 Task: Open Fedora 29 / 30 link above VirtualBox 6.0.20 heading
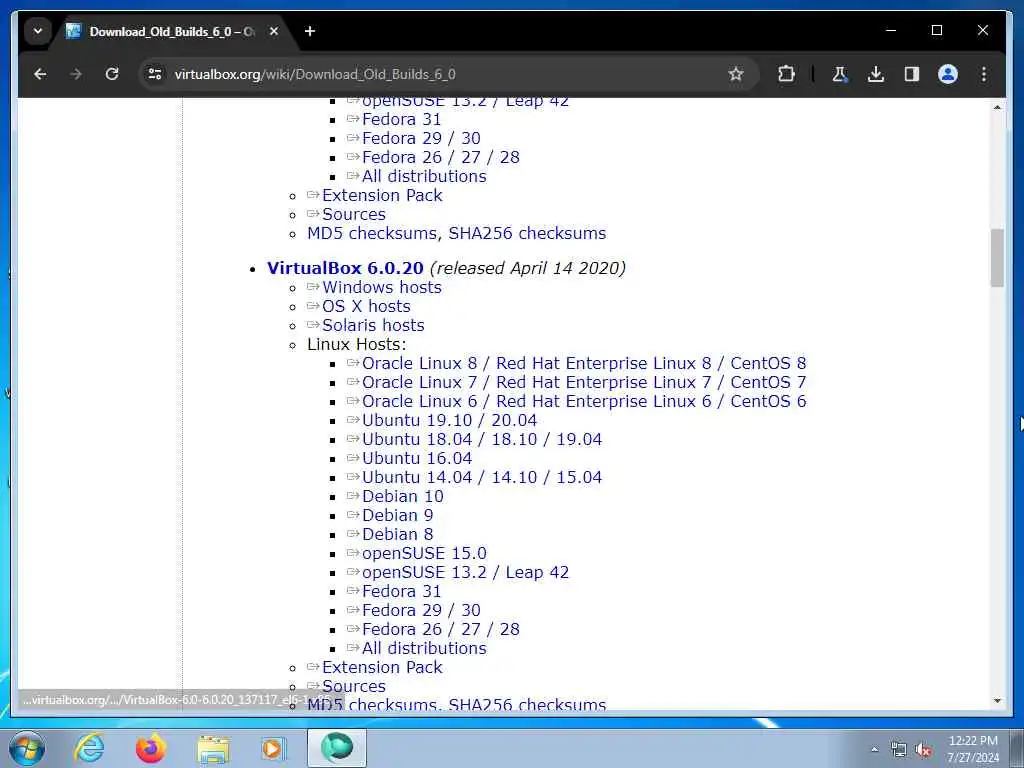pyautogui.click(x=421, y=138)
